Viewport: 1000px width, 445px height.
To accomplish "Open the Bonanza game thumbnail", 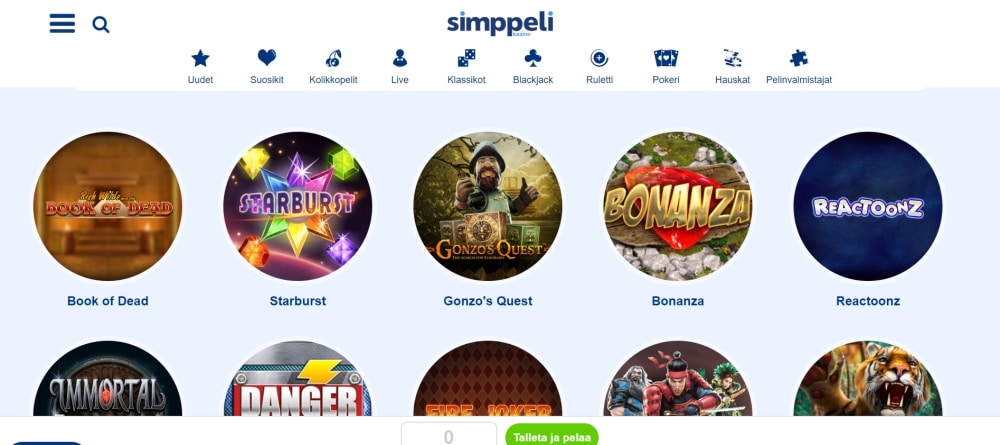I will (x=677, y=206).
